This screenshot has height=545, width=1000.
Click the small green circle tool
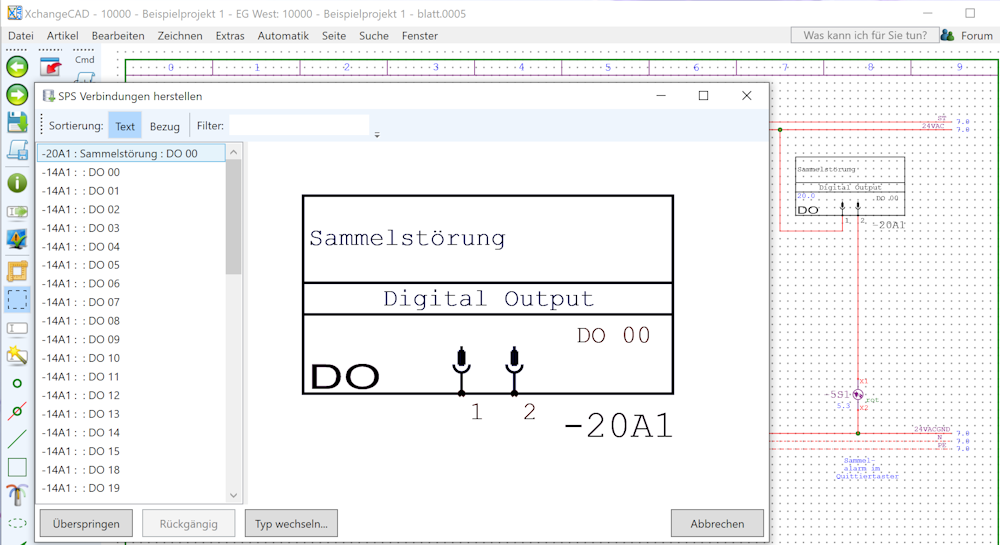(17, 384)
